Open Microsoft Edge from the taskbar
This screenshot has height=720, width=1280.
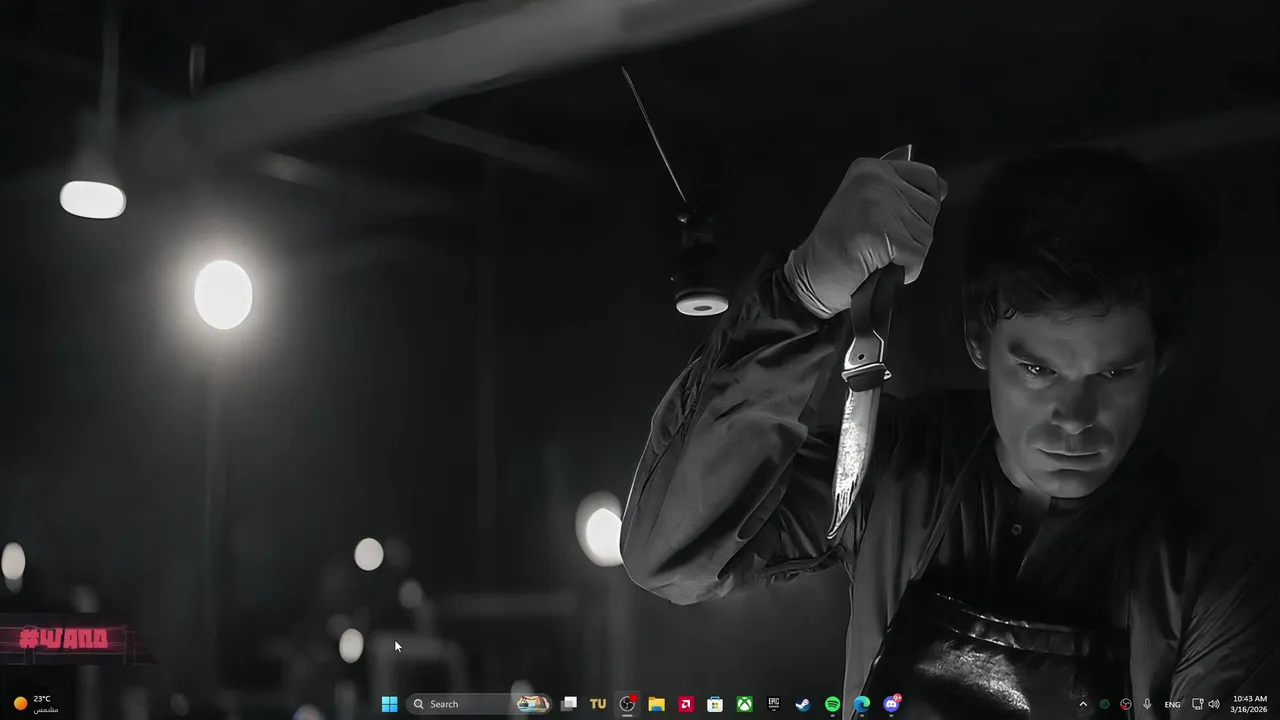(862, 704)
